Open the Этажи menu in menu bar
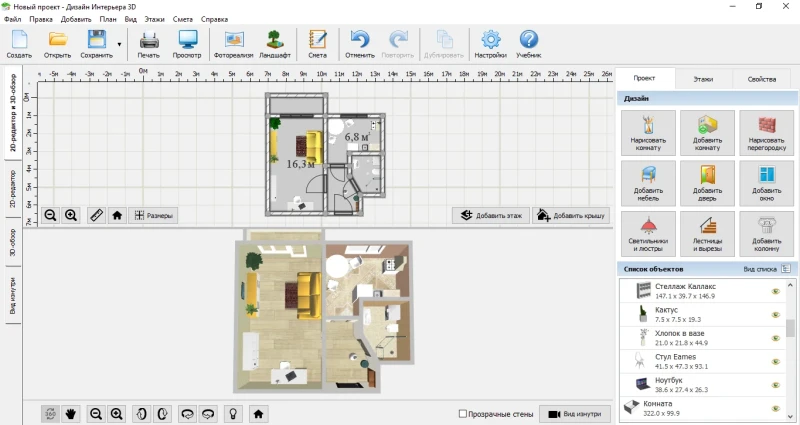The height and width of the screenshot is (425, 800). pyautogui.click(x=154, y=19)
